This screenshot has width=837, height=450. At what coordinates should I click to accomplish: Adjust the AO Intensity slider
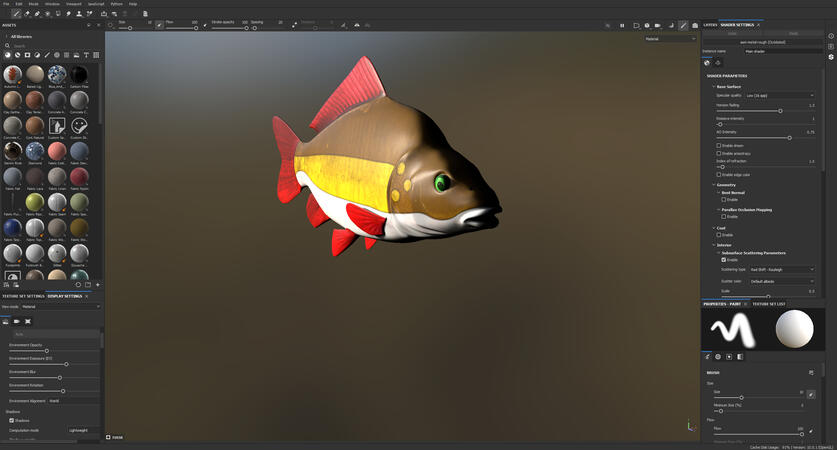click(788, 138)
